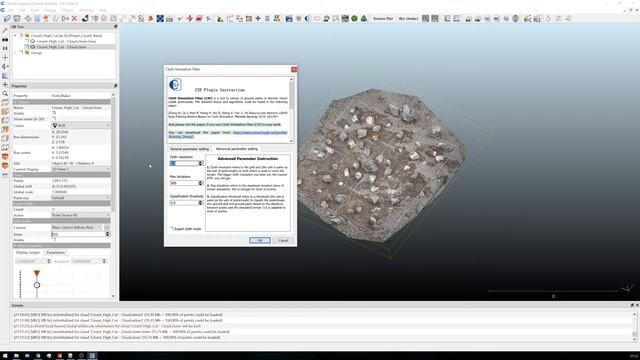Click the SOR filter icon in toolbar

[169, 19]
